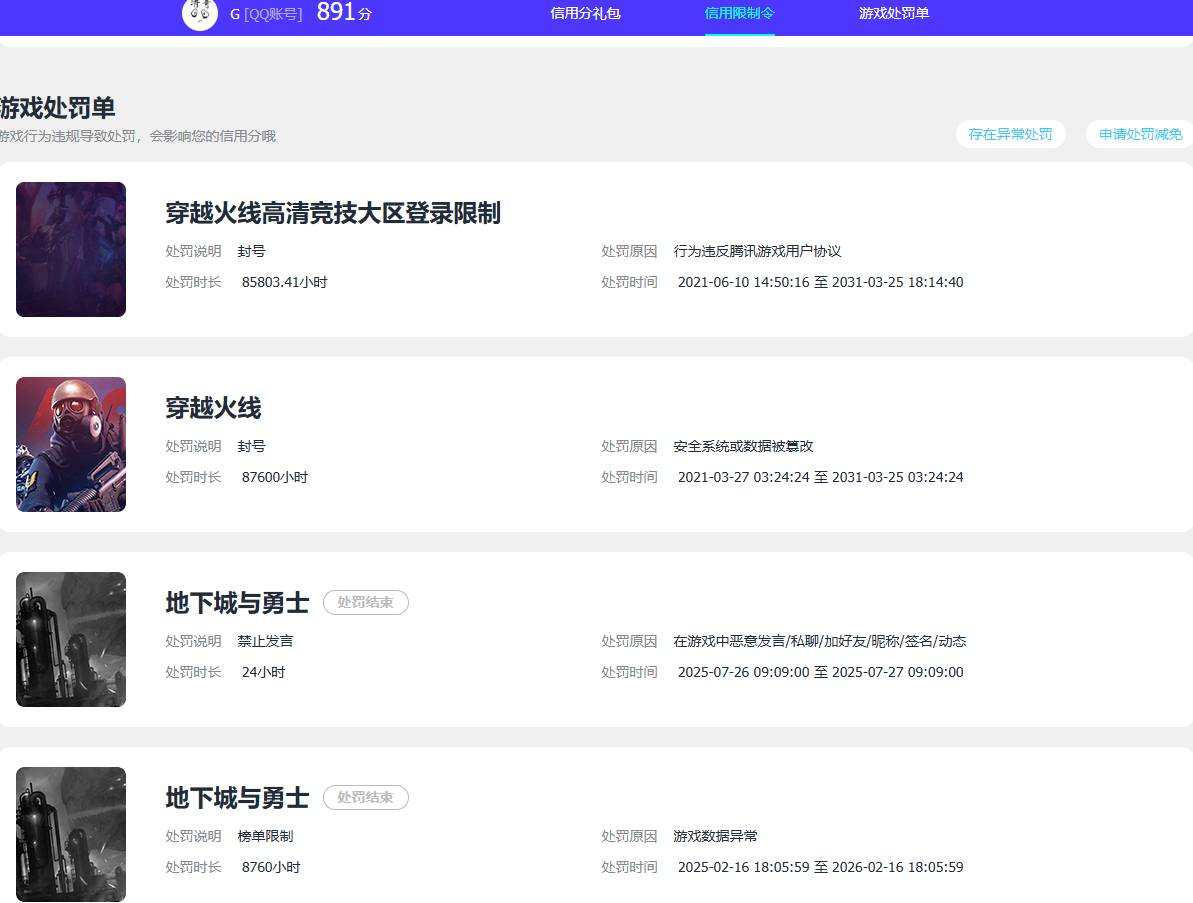This screenshot has height=903, width=1193.
Task: Open the 地下城与勇士 禁止发言 card thumbnail
Action: click(x=71, y=639)
